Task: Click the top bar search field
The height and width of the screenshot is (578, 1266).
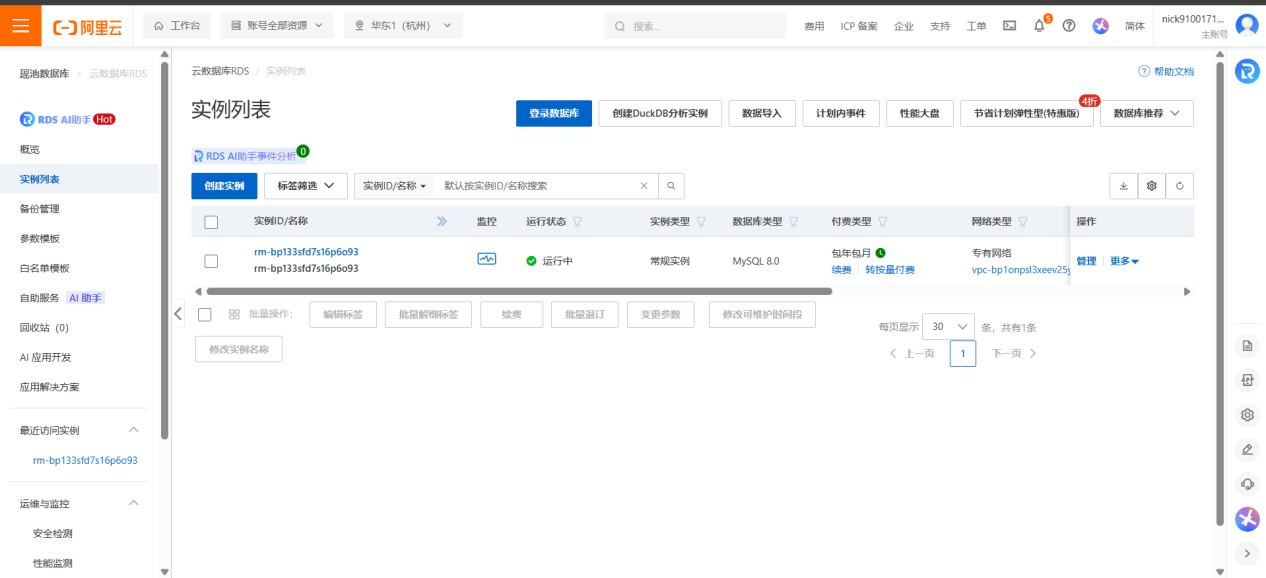Action: 695,26
